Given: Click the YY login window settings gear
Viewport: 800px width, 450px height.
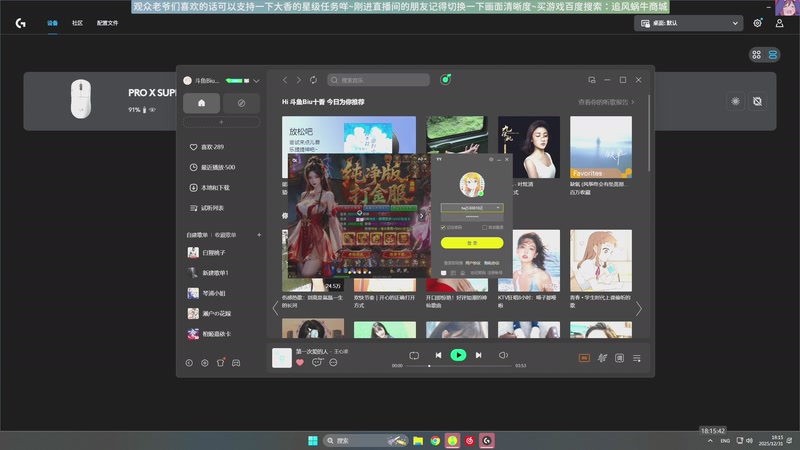Looking at the screenshot, I should [x=491, y=160].
